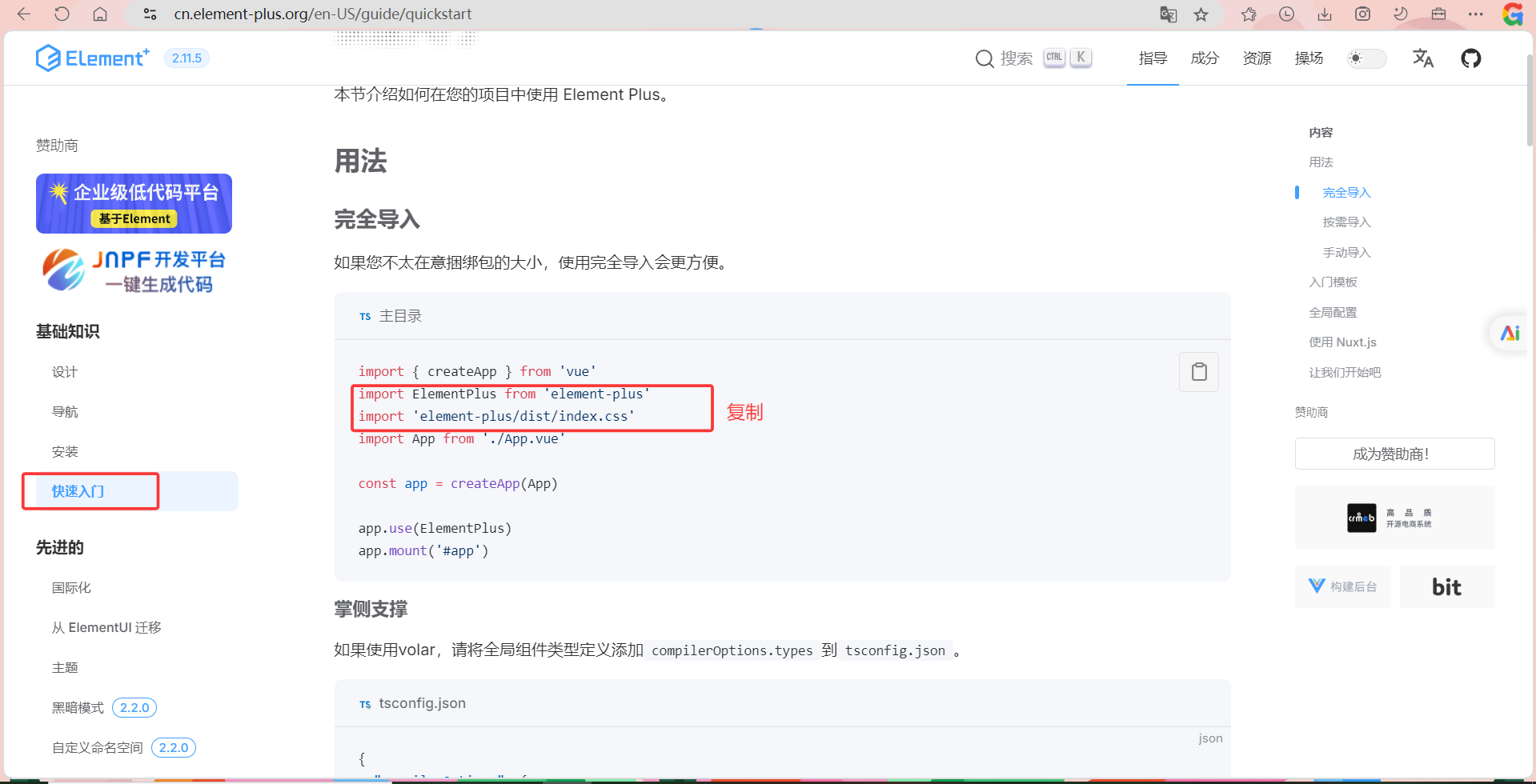
Task: Open the 国际化 sidebar item
Action: [x=71, y=587]
